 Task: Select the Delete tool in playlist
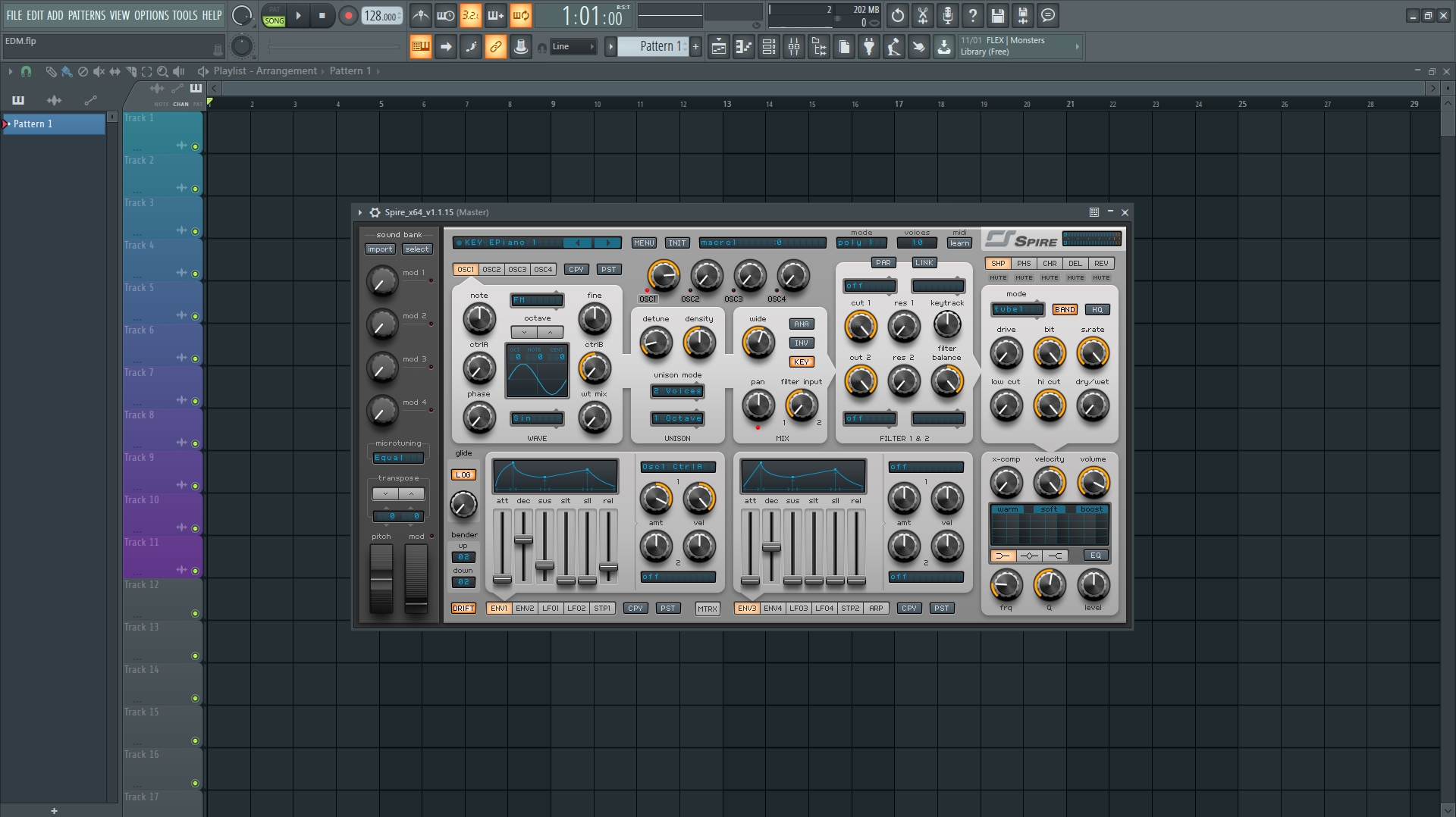click(83, 71)
